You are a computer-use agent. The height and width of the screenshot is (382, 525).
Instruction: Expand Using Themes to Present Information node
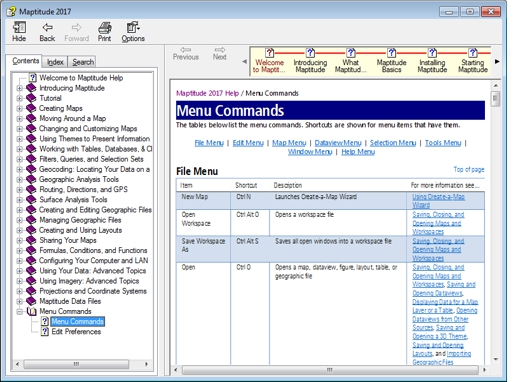[x=19, y=139]
